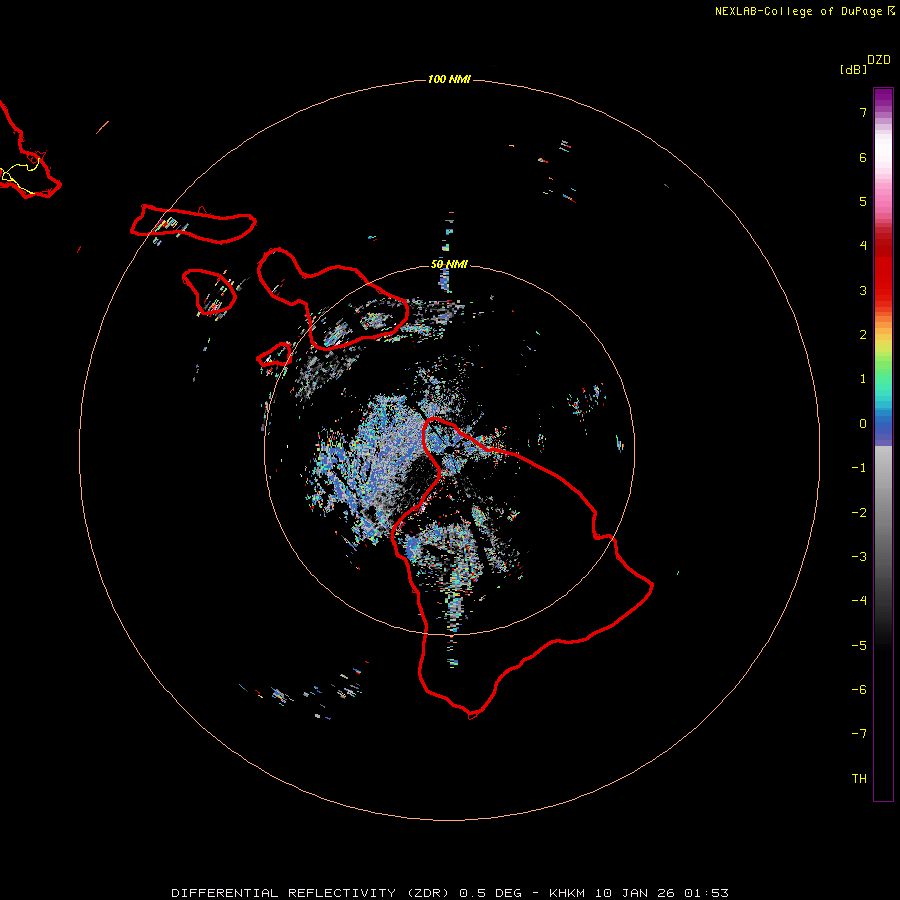Click the -2 label on the color scale
Image resolution: width=900 pixels, height=900 pixels.
point(859,513)
